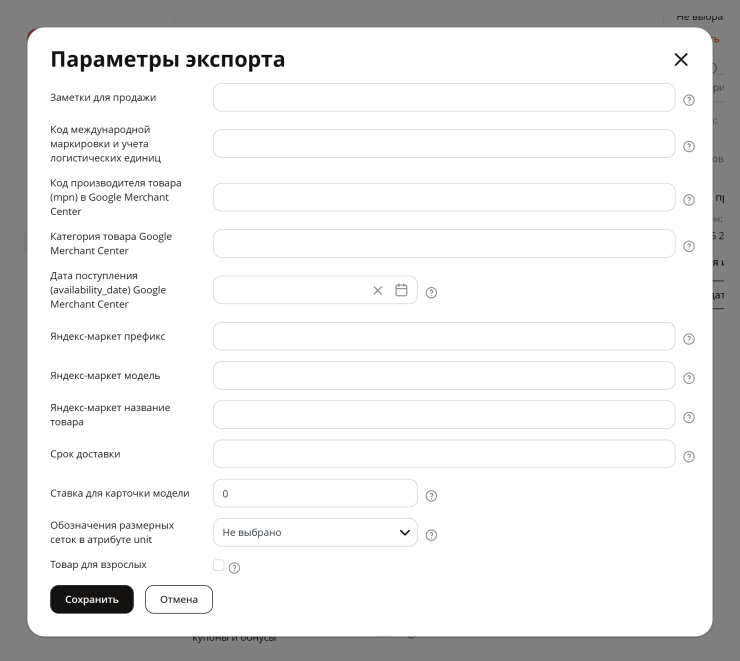Focus the Заметки для продажи field
Viewport: 740px width, 661px height.
(444, 98)
